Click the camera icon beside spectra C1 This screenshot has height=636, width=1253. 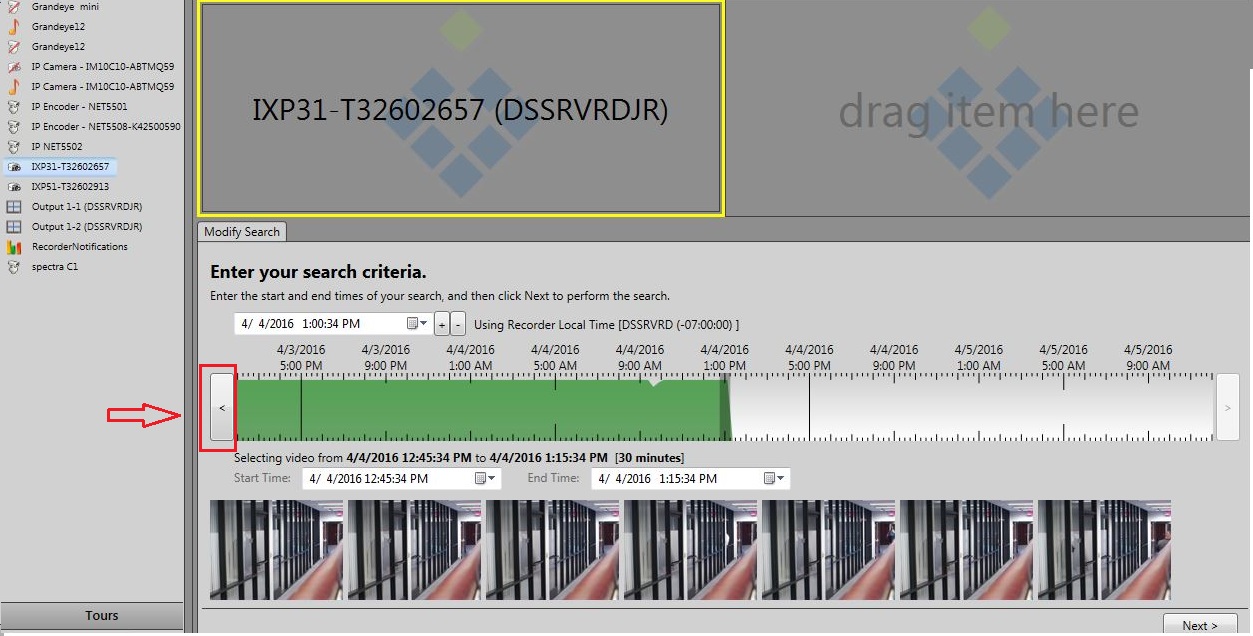point(14,267)
